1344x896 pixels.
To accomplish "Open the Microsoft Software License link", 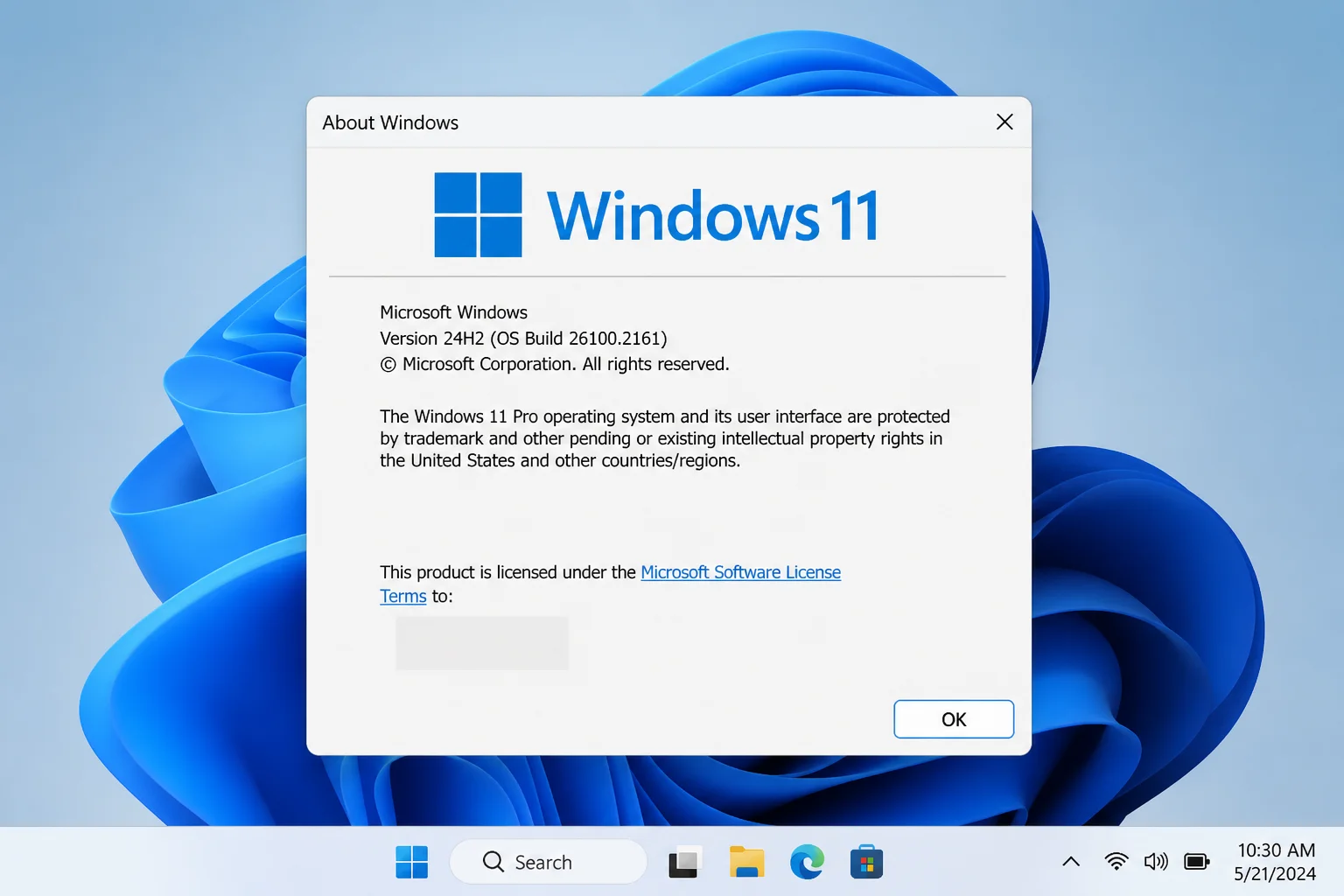I will point(740,572).
